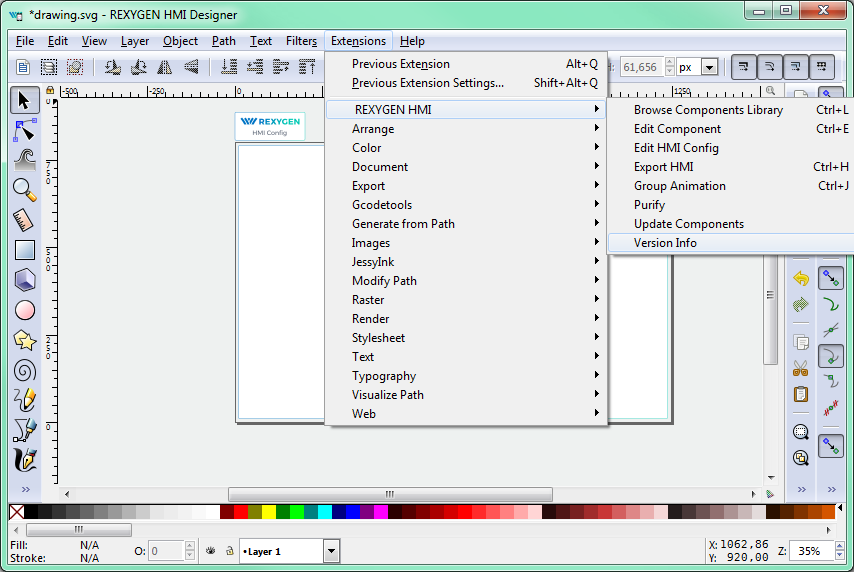Toggle color-managed display icon

point(770,494)
